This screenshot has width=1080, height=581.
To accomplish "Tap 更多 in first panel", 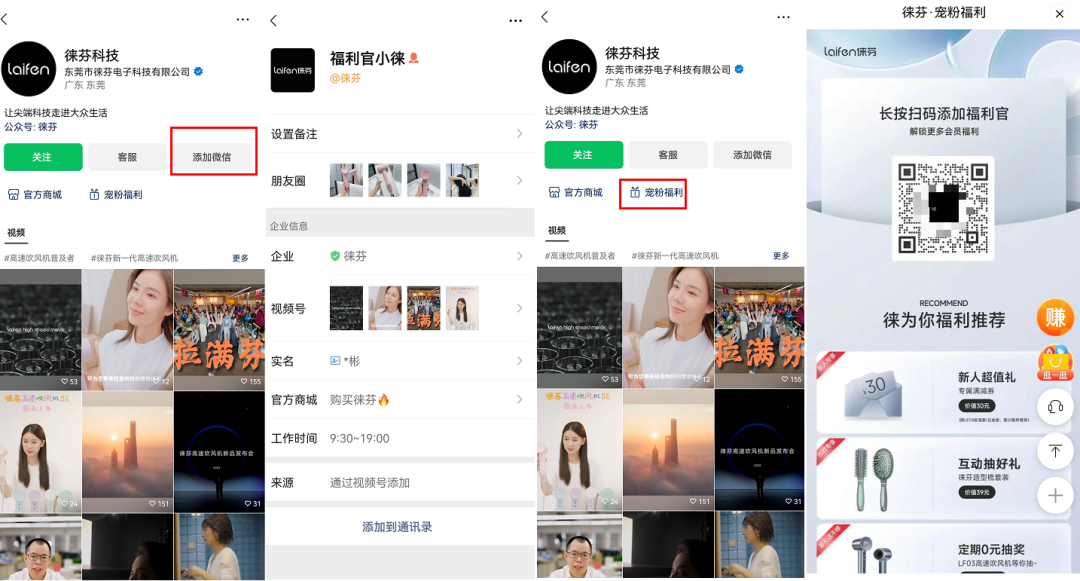I will [x=240, y=258].
